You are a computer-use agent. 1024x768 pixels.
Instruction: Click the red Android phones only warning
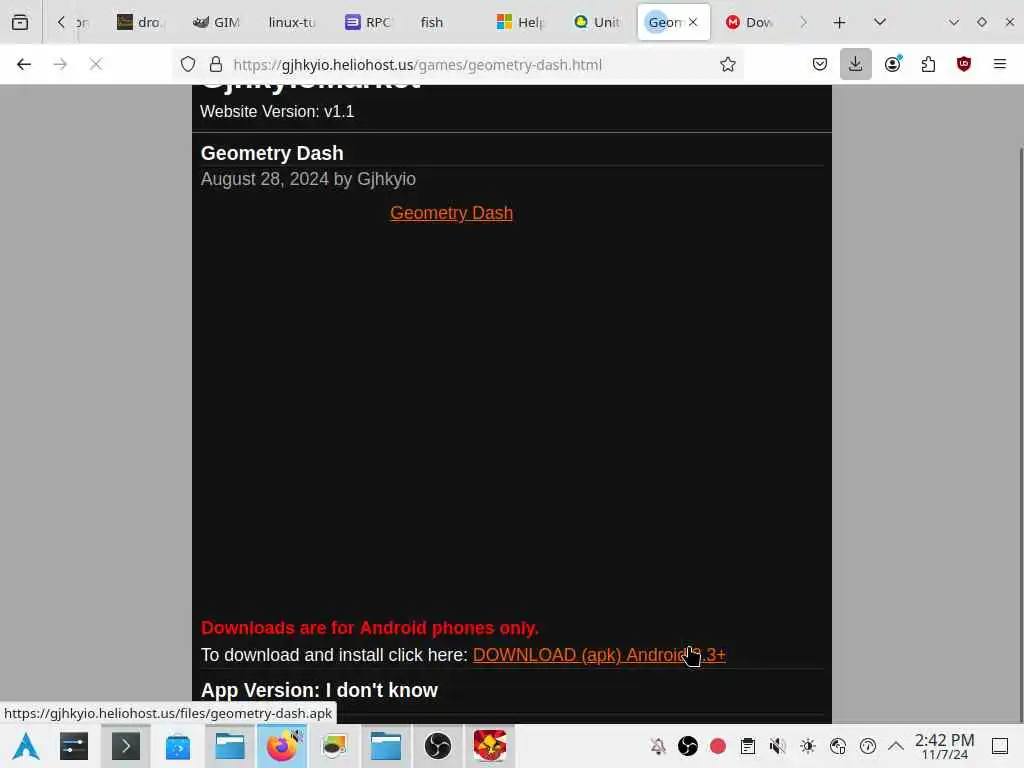coord(370,628)
